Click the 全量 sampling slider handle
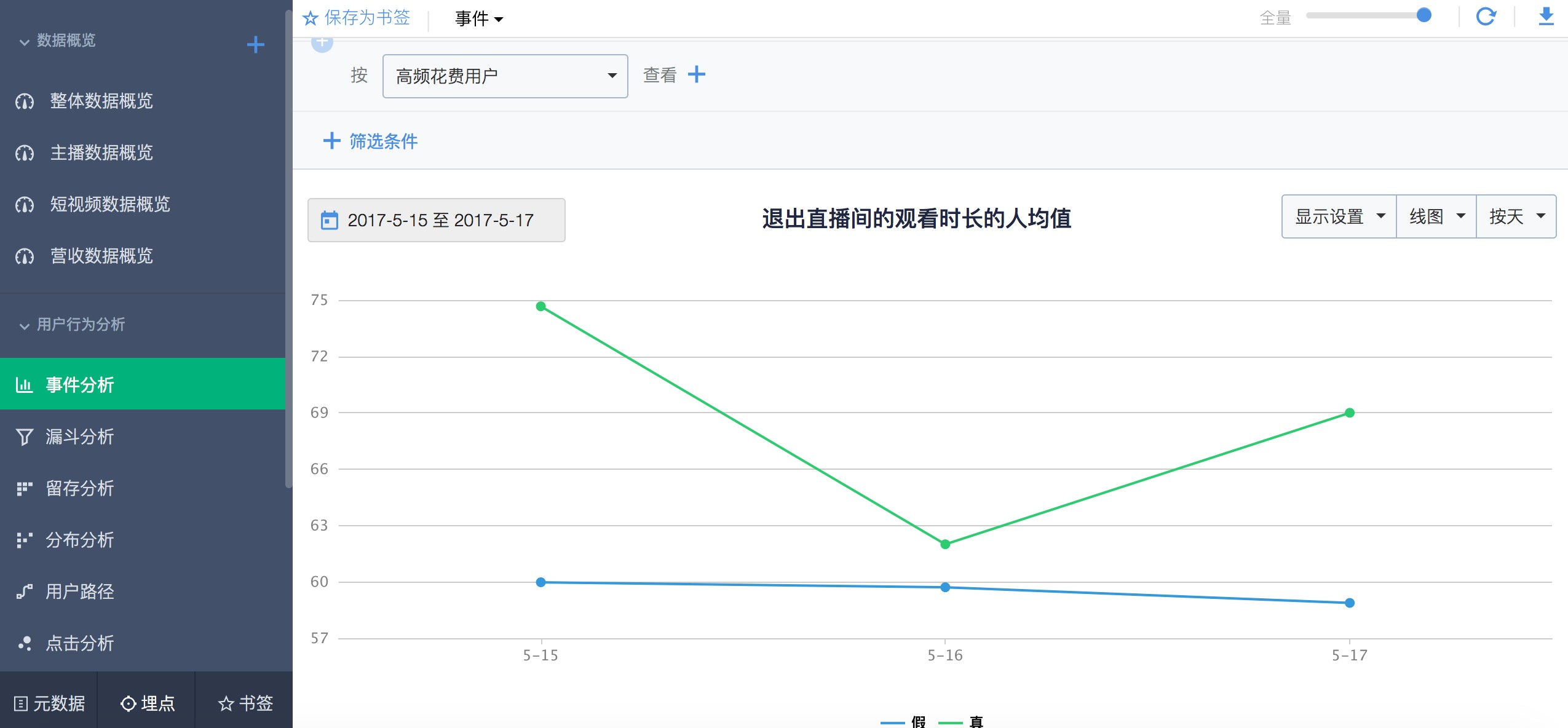Image resolution: width=1568 pixels, height=728 pixels. click(x=1423, y=16)
